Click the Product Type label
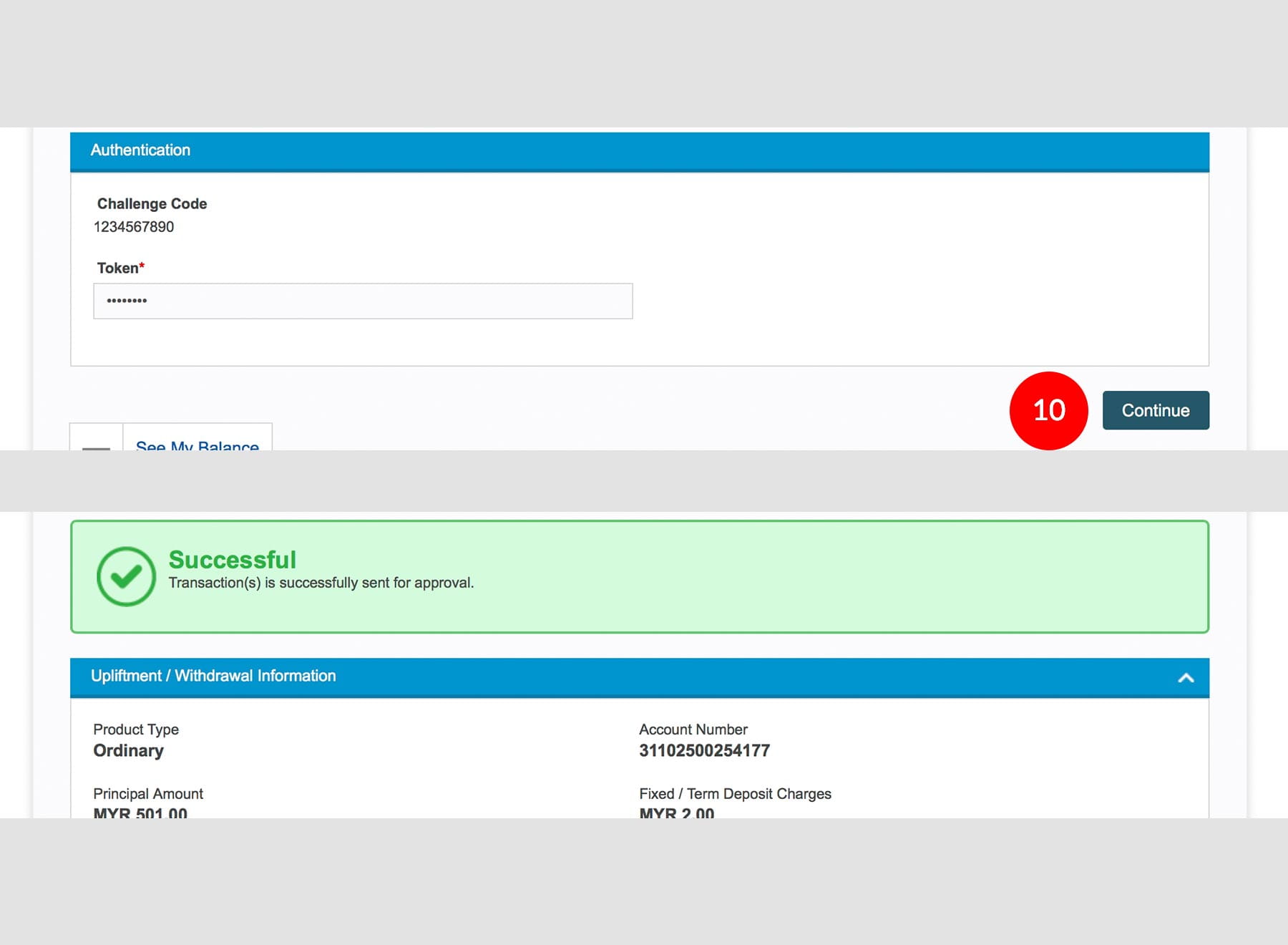This screenshot has width=1288, height=945. pyautogui.click(x=136, y=729)
